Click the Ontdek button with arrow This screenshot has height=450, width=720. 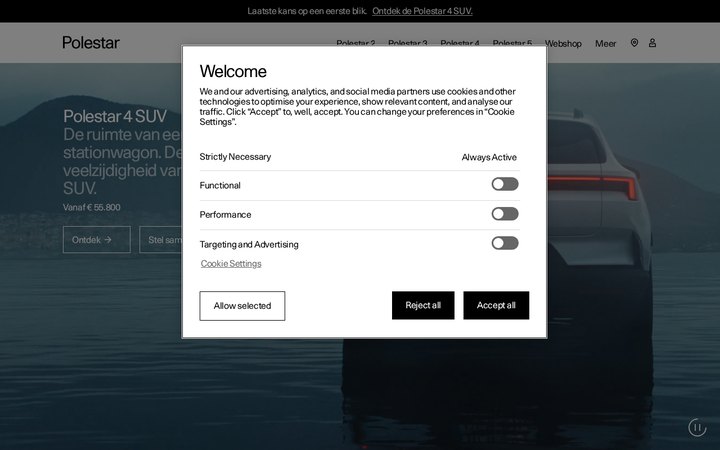(x=96, y=240)
